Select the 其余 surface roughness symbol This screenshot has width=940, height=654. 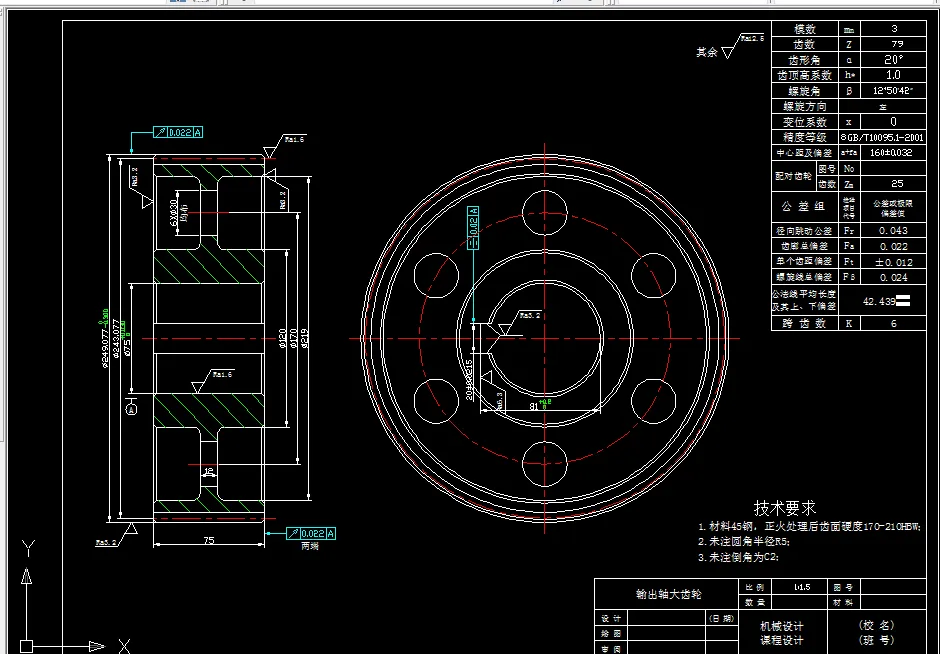(730, 47)
